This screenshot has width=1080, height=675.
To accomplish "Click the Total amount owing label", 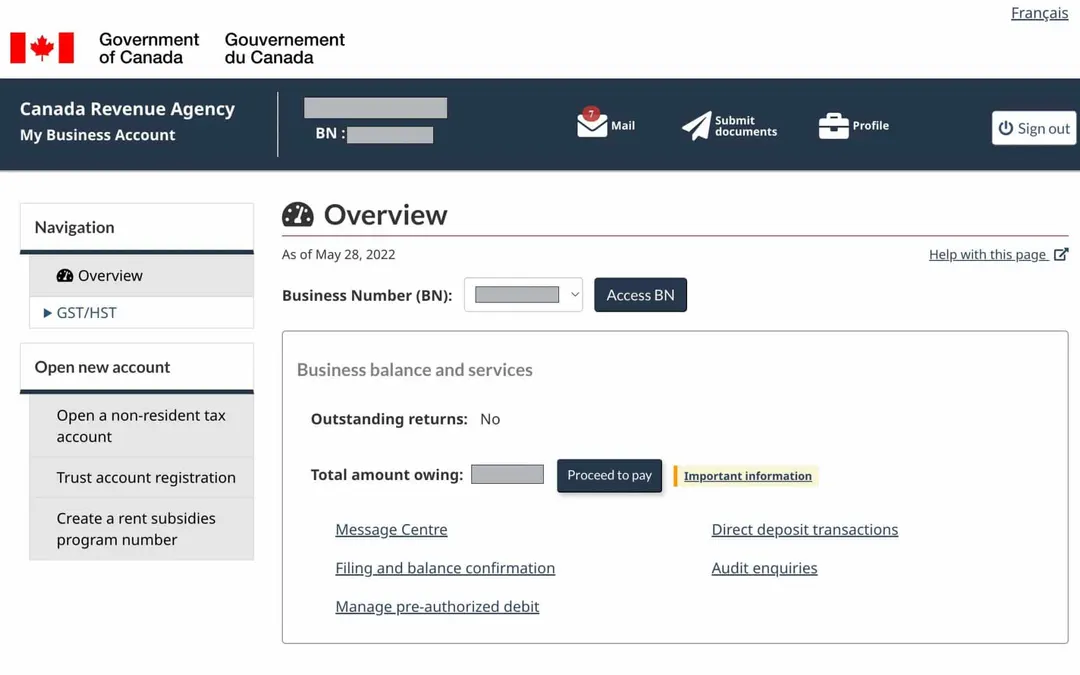I will point(387,475).
